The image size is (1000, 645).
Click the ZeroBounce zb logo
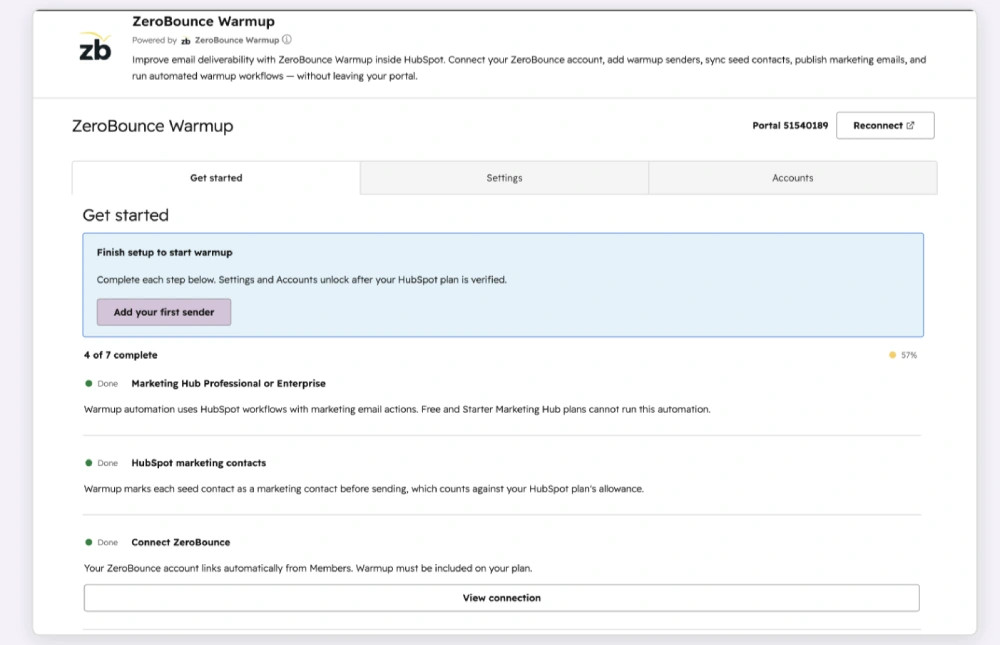tap(95, 47)
